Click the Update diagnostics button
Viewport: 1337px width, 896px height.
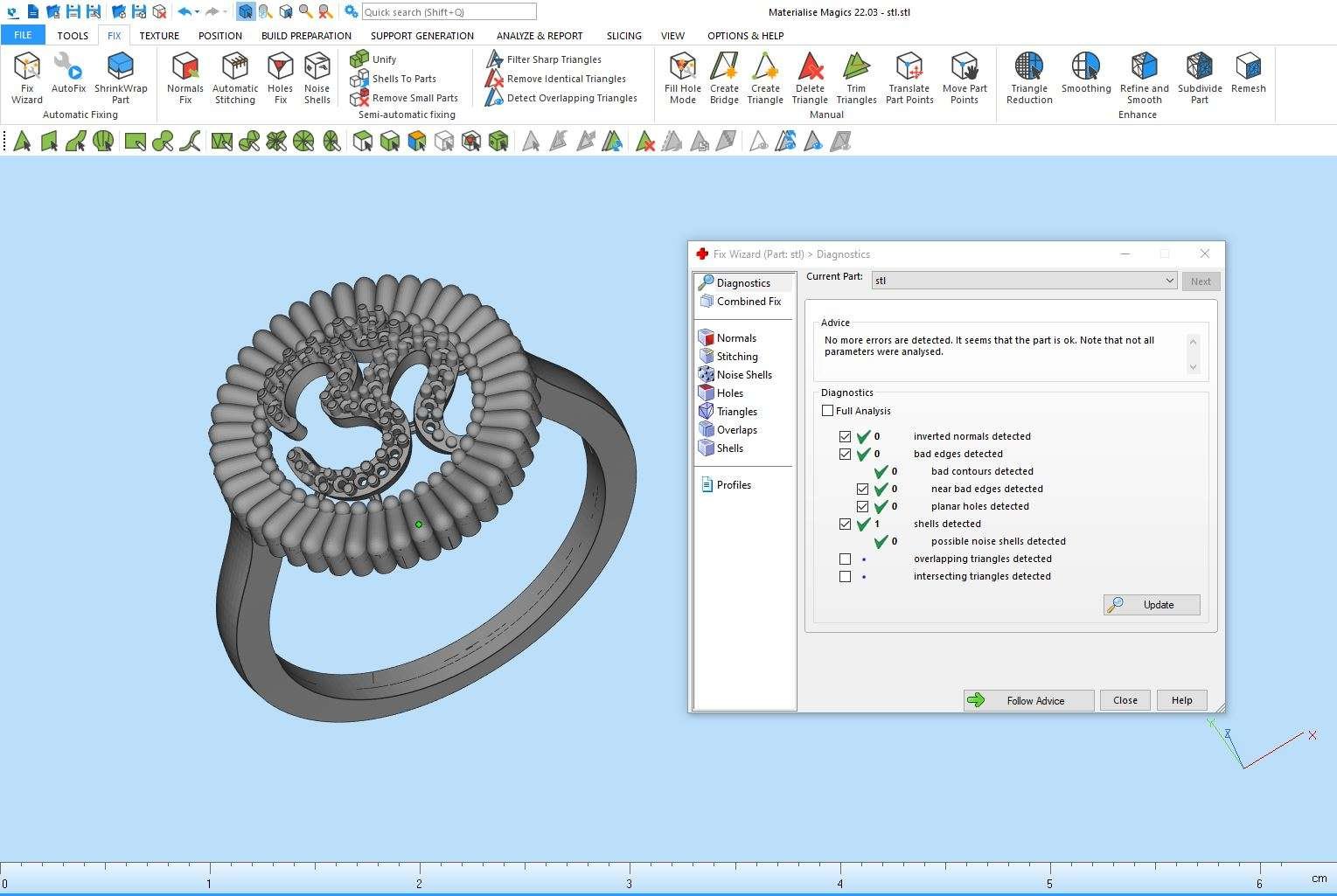click(1152, 605)
